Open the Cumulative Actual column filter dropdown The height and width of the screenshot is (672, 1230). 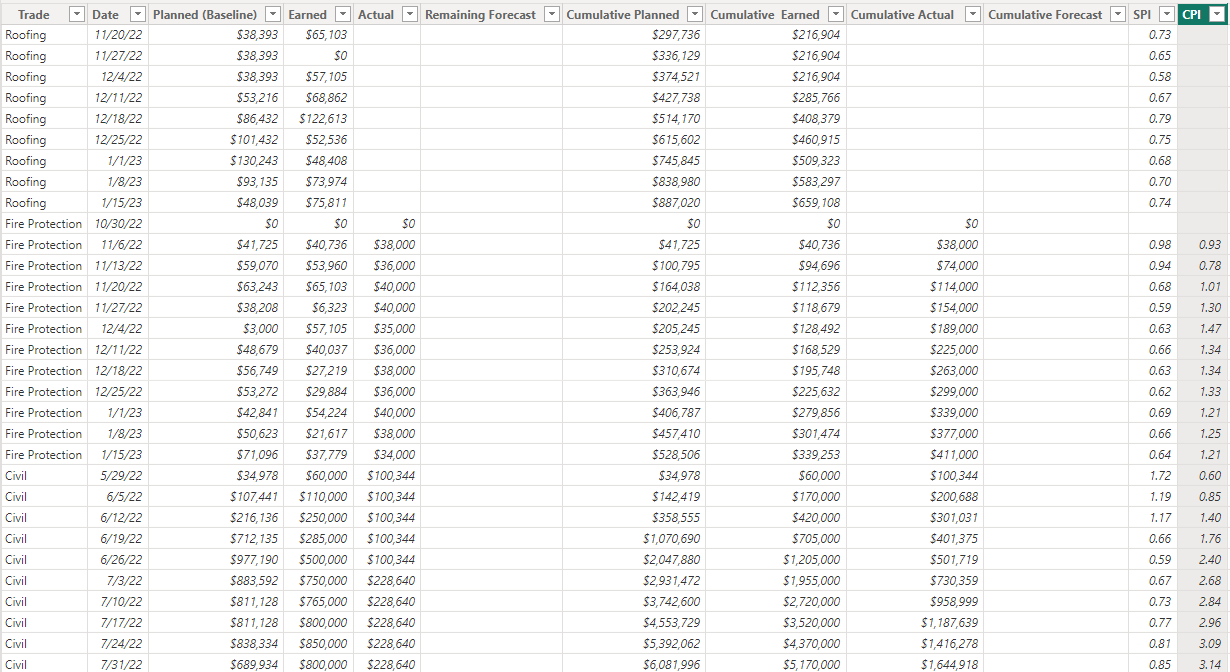(973, 15)
